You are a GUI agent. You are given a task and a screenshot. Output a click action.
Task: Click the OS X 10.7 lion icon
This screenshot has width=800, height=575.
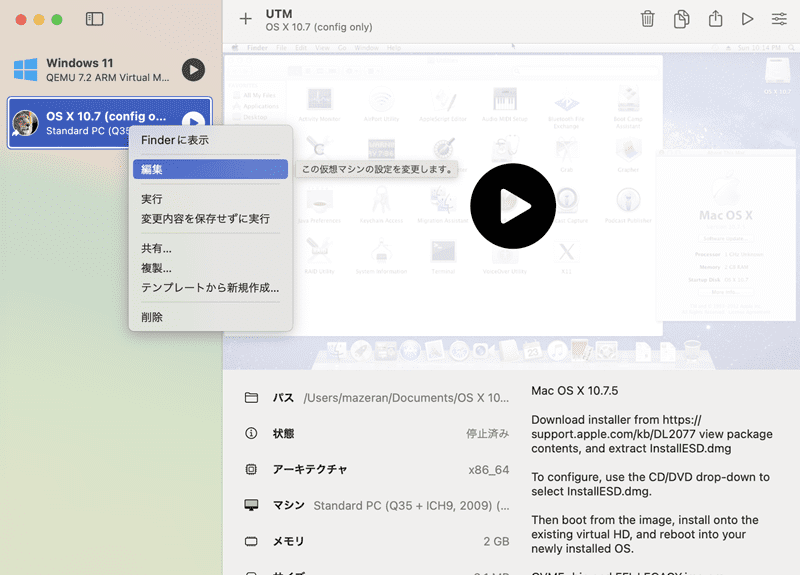(25, 123)
